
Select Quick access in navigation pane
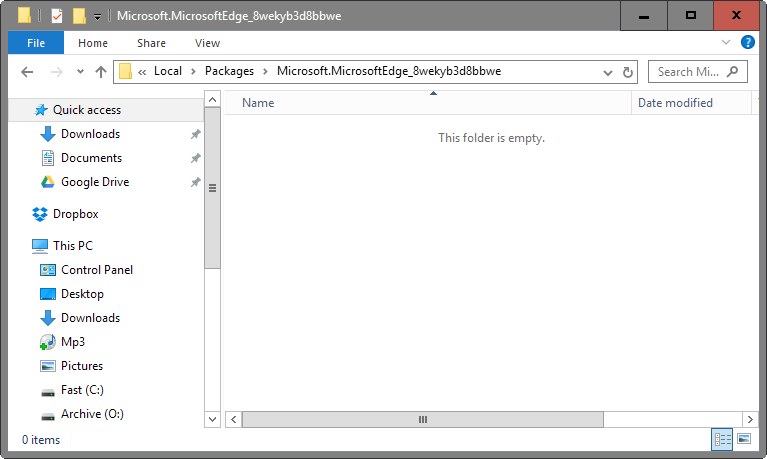[x=106, y=110]
